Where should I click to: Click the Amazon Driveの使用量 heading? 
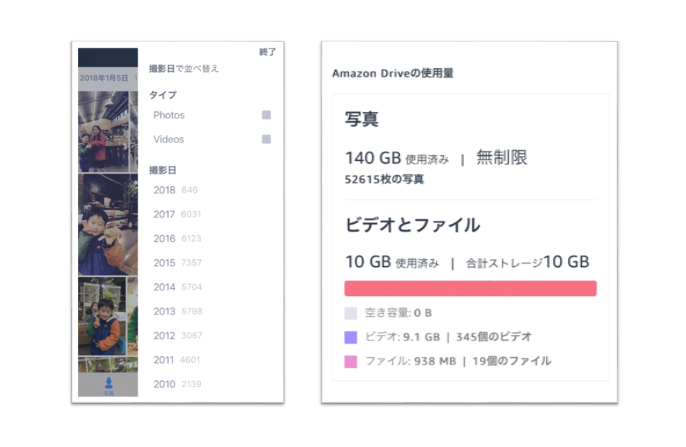pyautogui.click(x=392, y=73)
